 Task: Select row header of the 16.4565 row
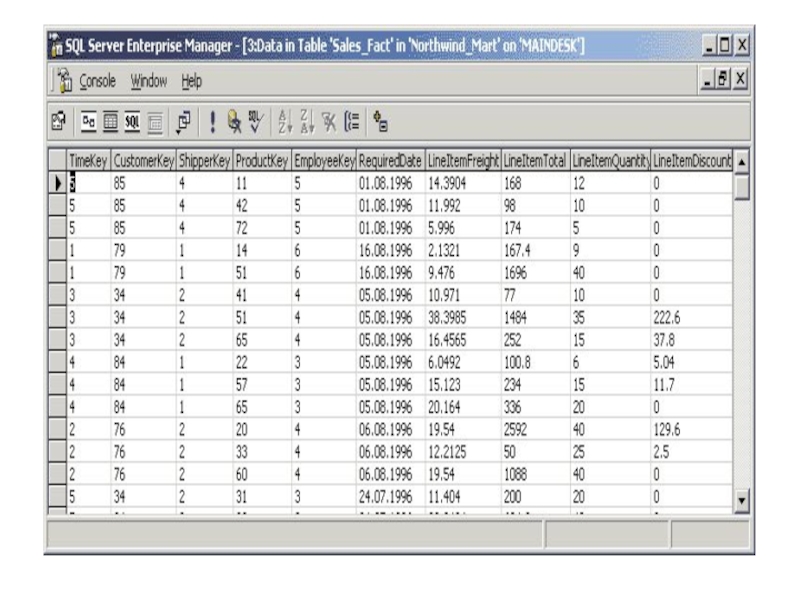[x=57, y=340]
